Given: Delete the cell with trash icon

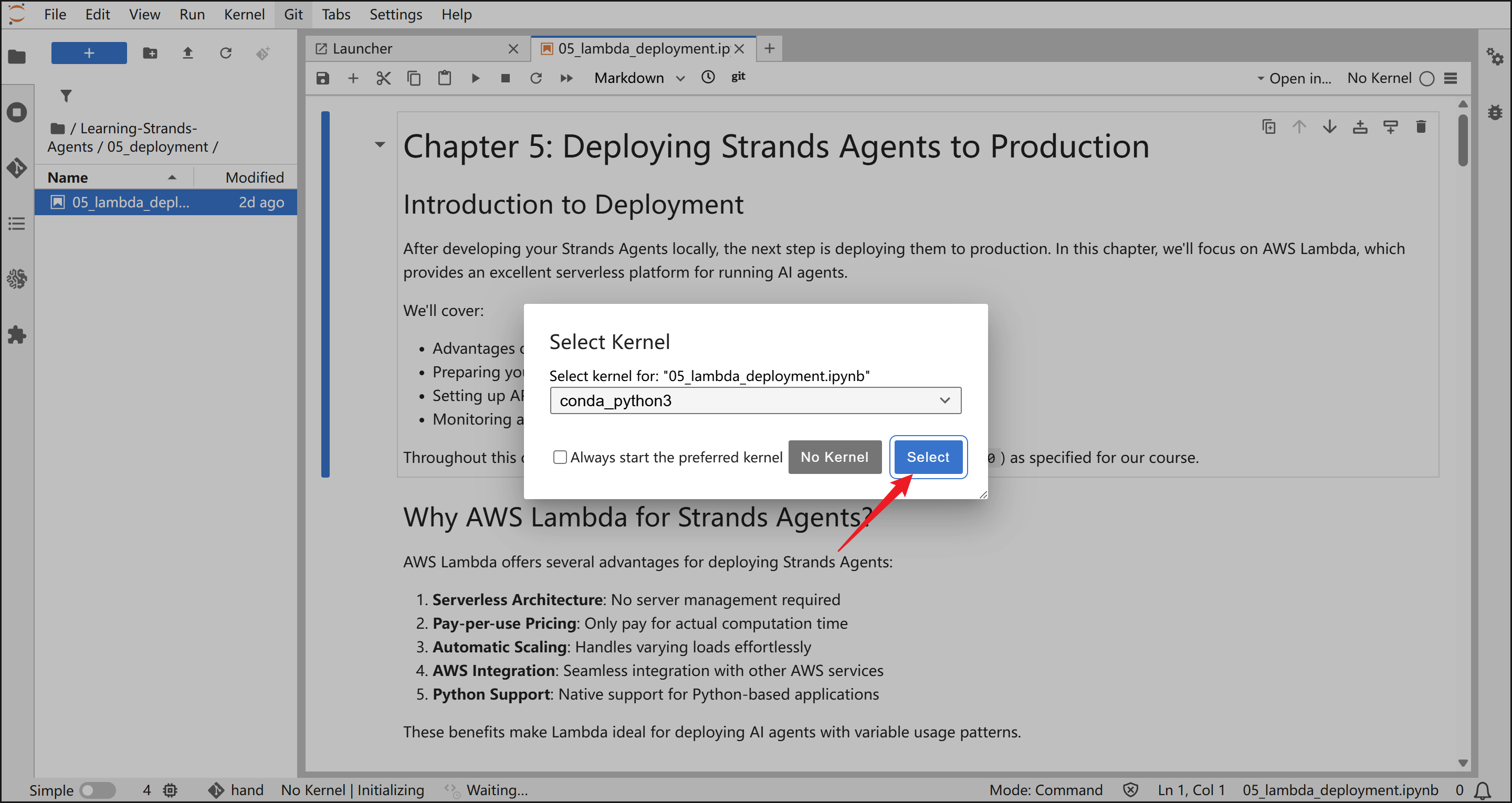Looking at the screenshot, I should (x=1421, y=127).
